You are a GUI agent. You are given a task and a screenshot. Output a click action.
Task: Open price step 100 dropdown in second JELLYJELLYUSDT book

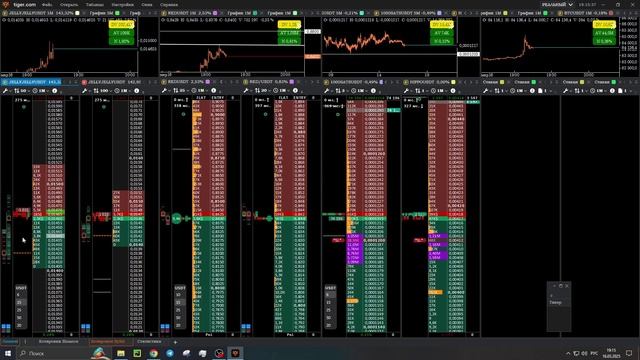[102, 91]
